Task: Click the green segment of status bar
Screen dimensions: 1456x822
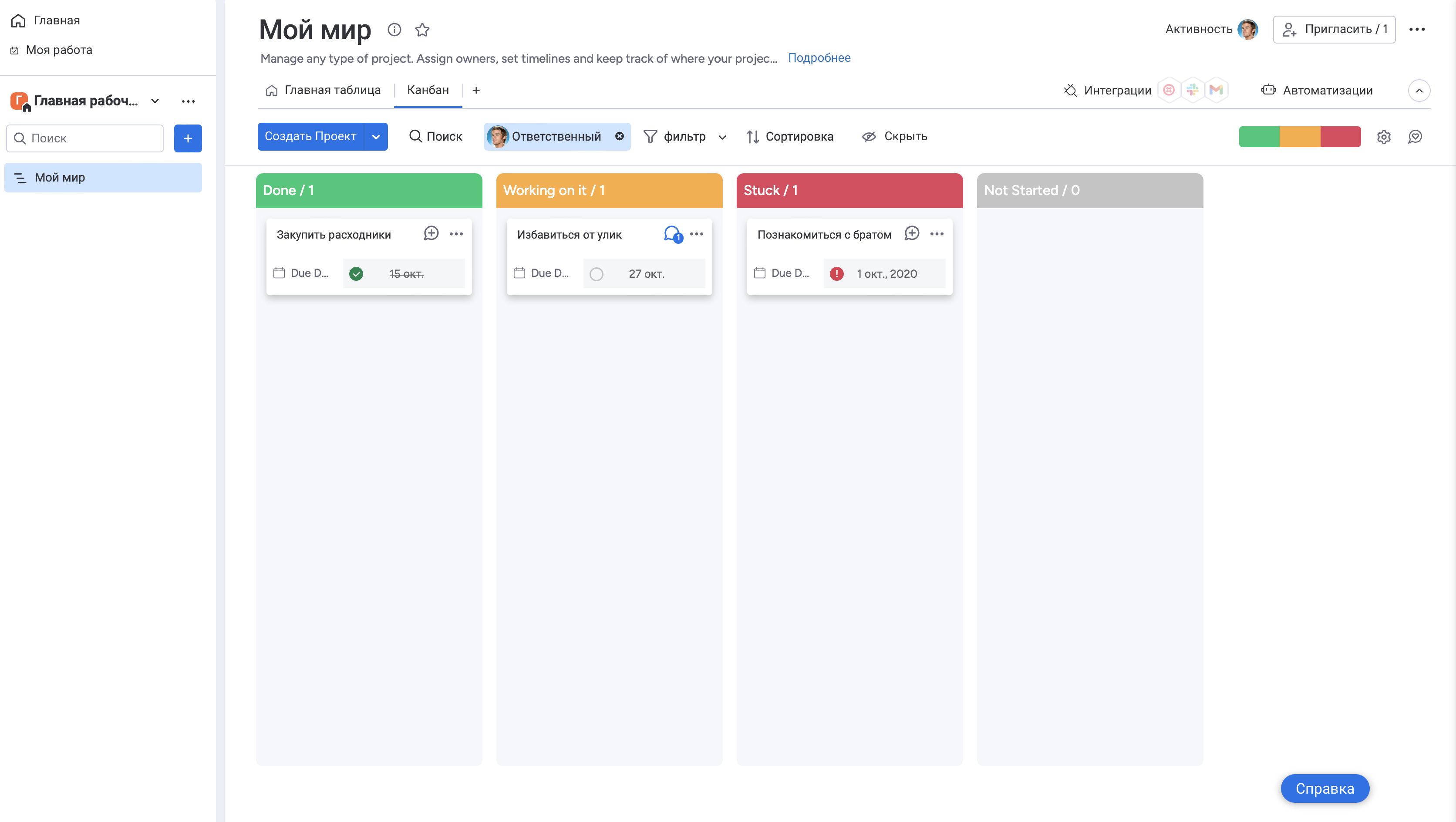Action: click(1259, 137)
